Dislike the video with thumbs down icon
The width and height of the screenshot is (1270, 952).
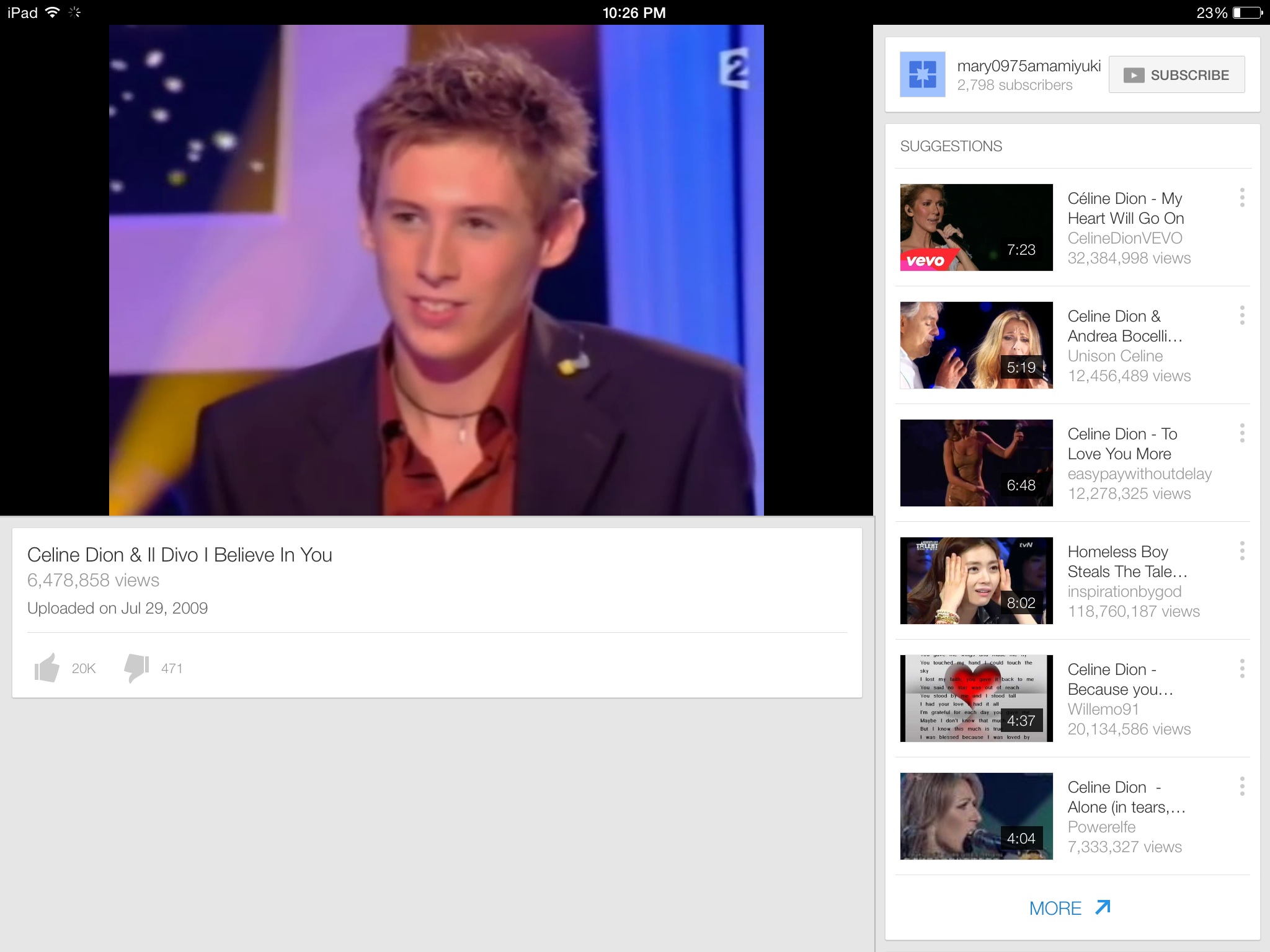(136, 668)
